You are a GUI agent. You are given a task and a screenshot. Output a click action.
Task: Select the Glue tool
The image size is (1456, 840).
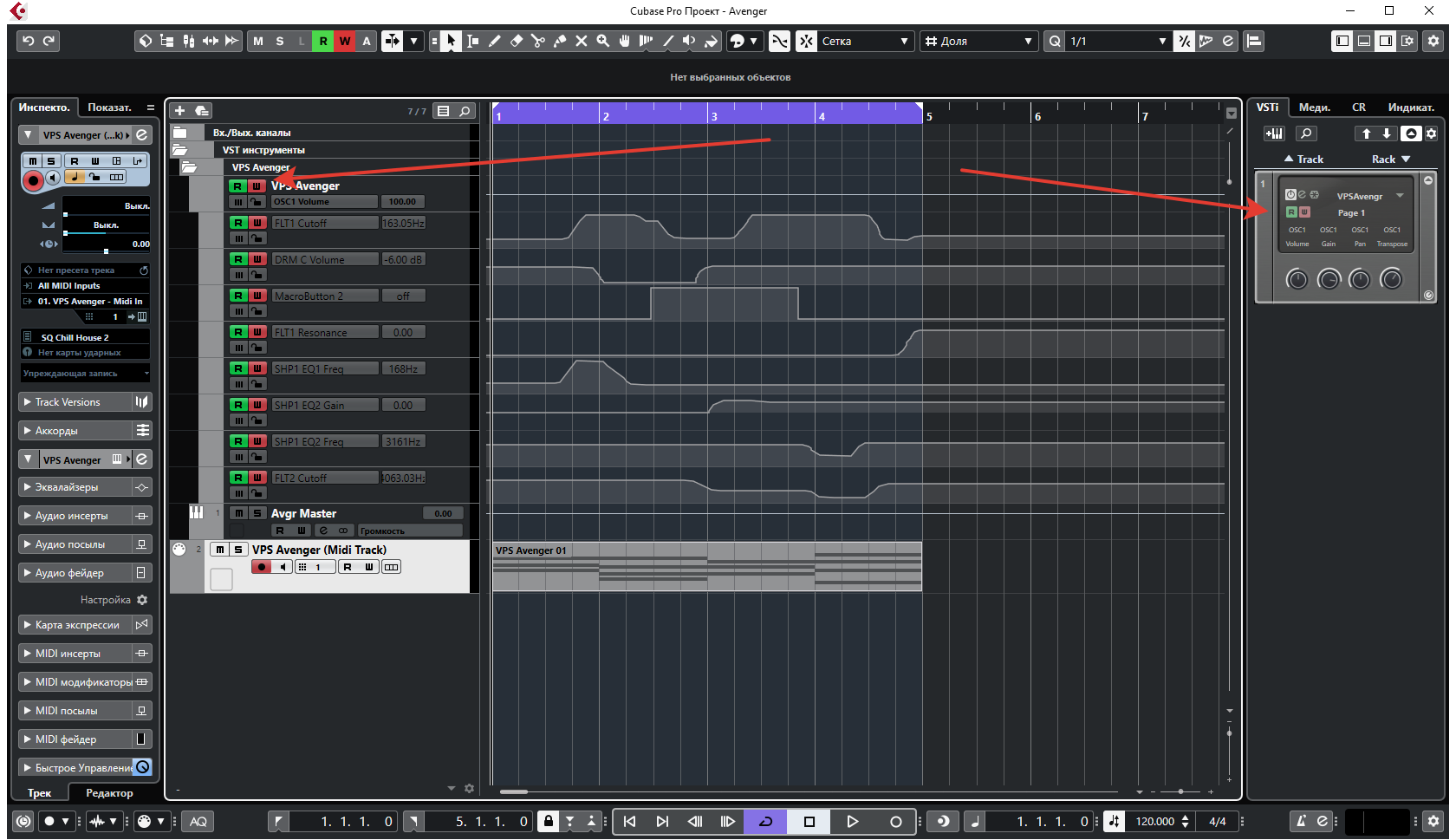click(559, 41)
